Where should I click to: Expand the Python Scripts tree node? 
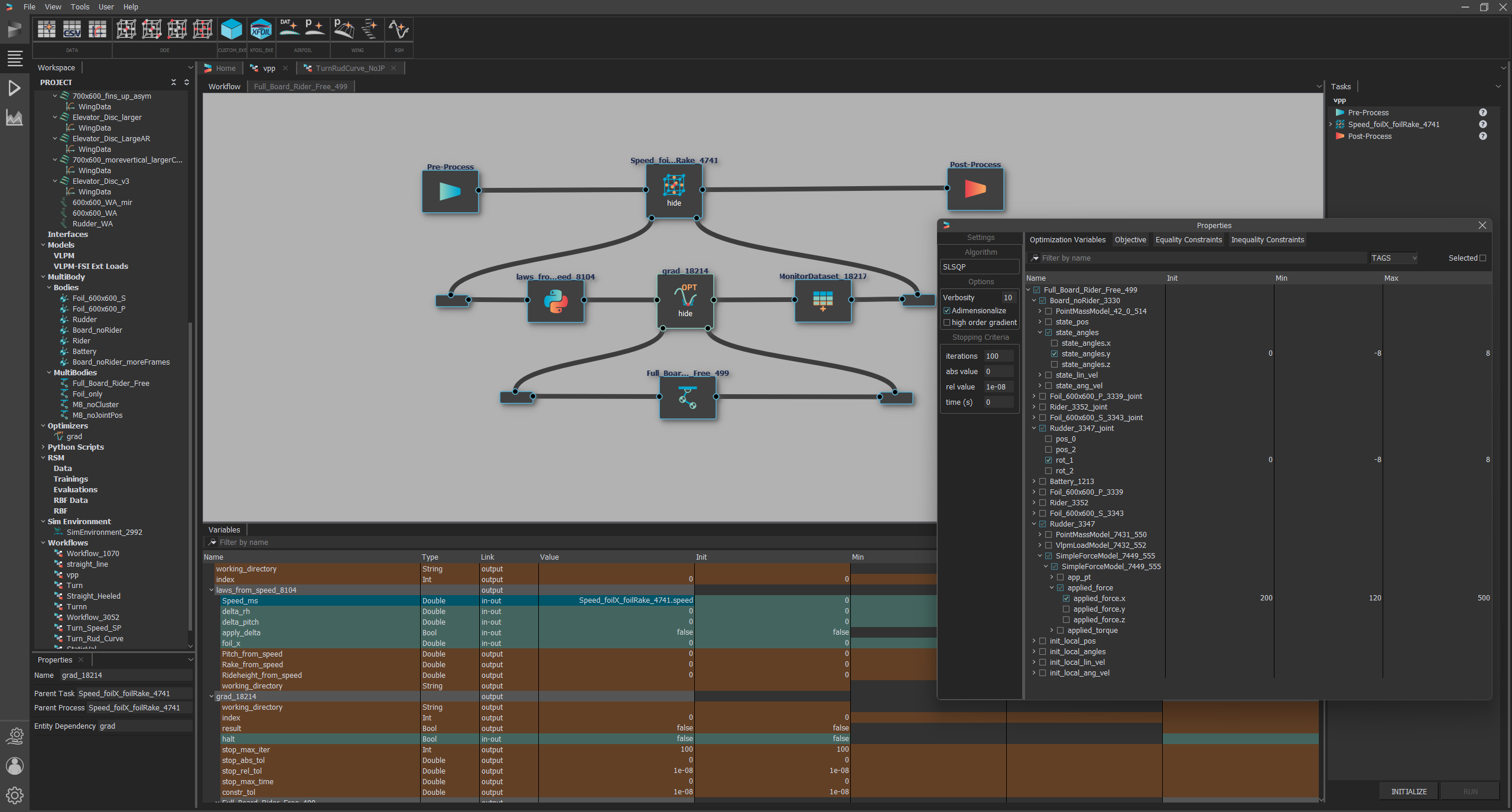pos(43,447)
